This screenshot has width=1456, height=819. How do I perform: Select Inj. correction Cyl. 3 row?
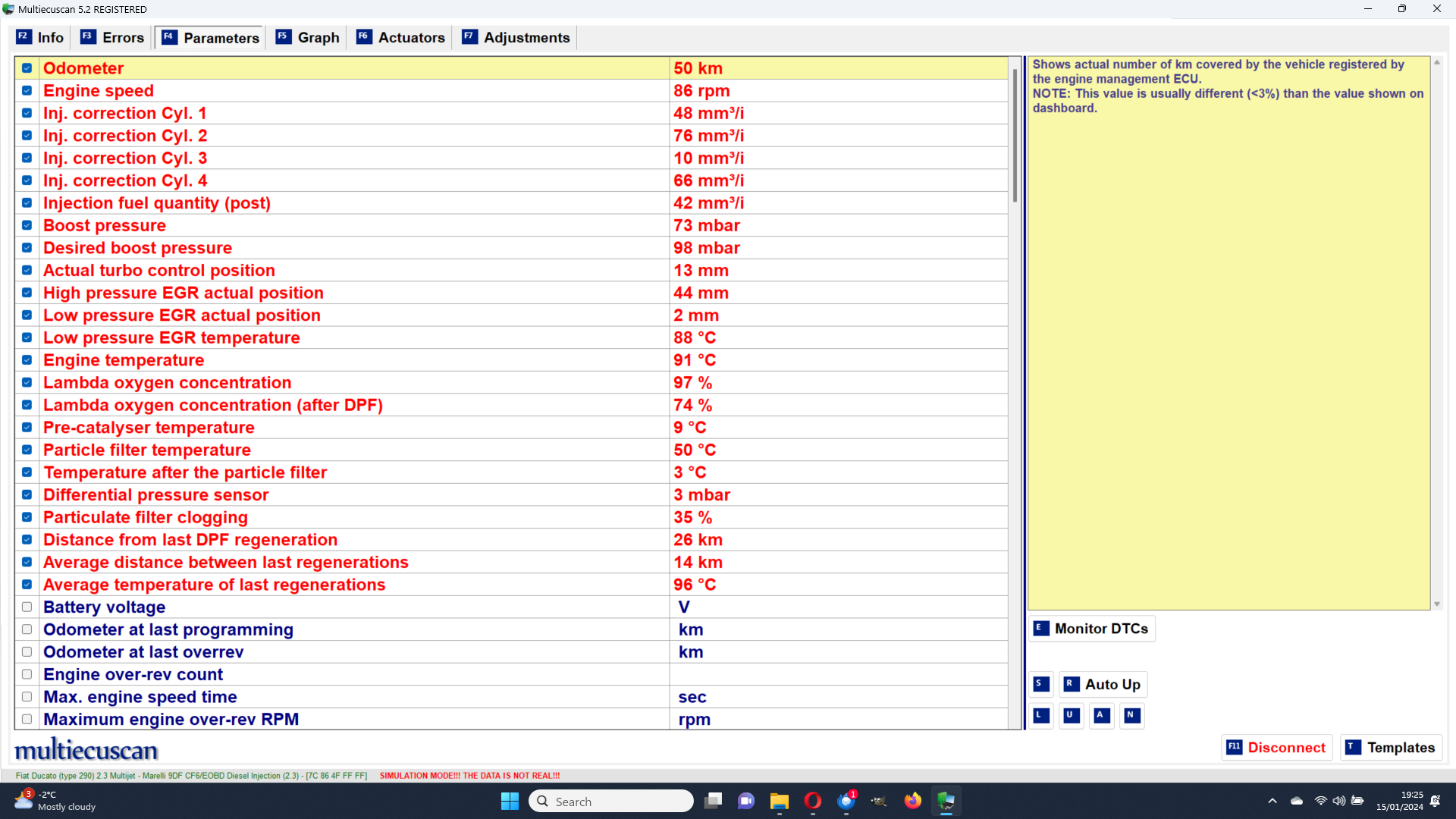tap(510, 158)
